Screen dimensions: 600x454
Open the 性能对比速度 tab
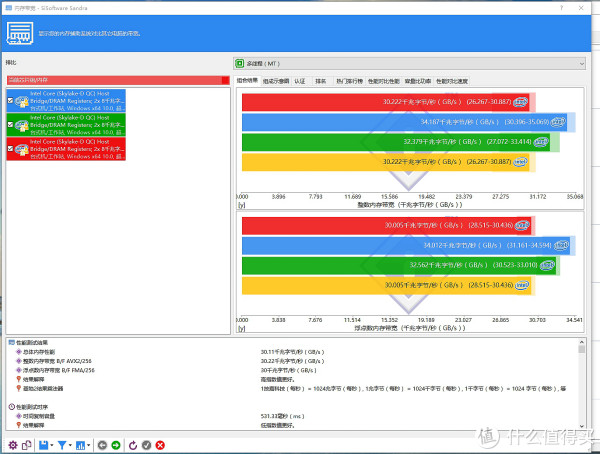[452, 81]
